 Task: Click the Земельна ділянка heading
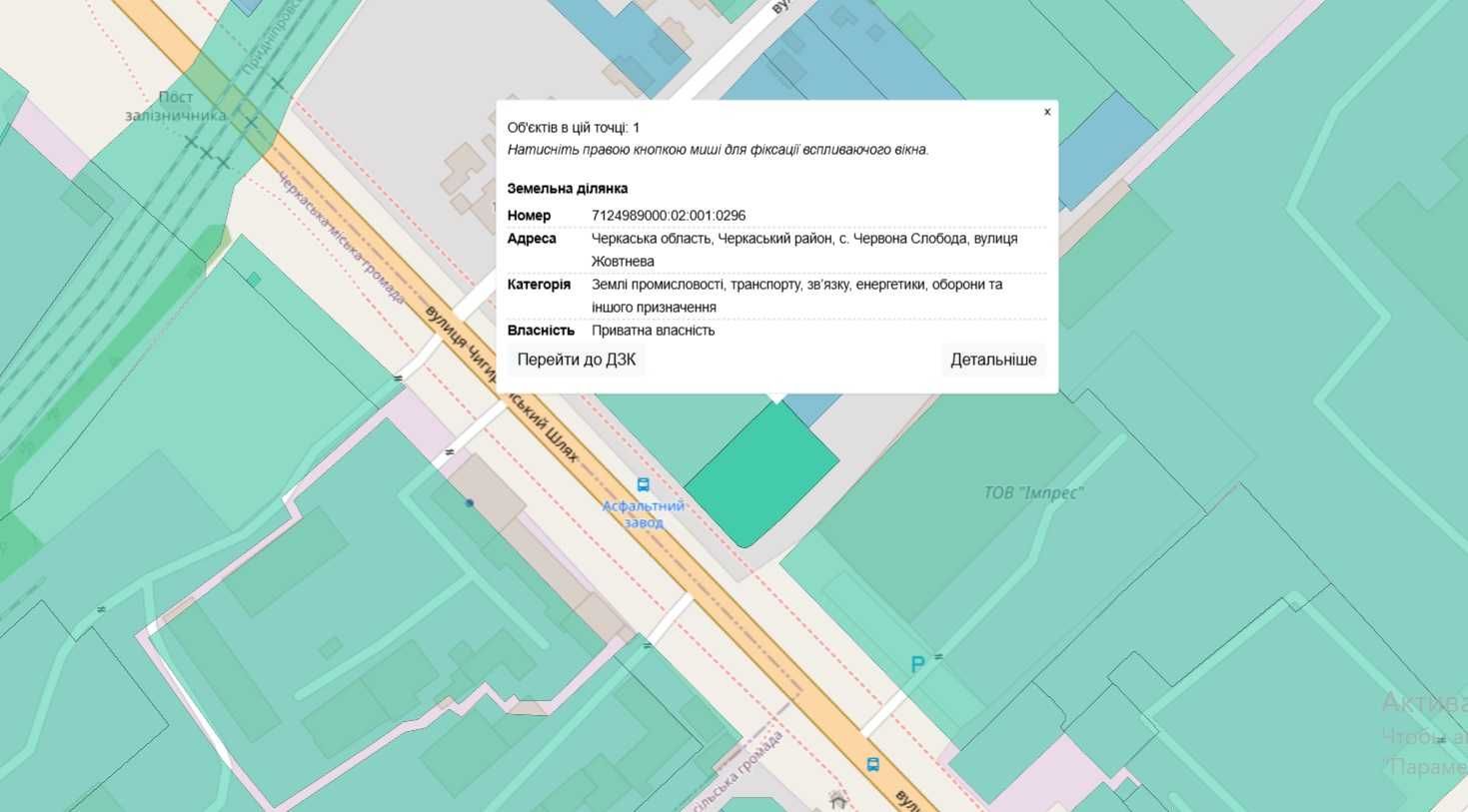pos(568,188)
